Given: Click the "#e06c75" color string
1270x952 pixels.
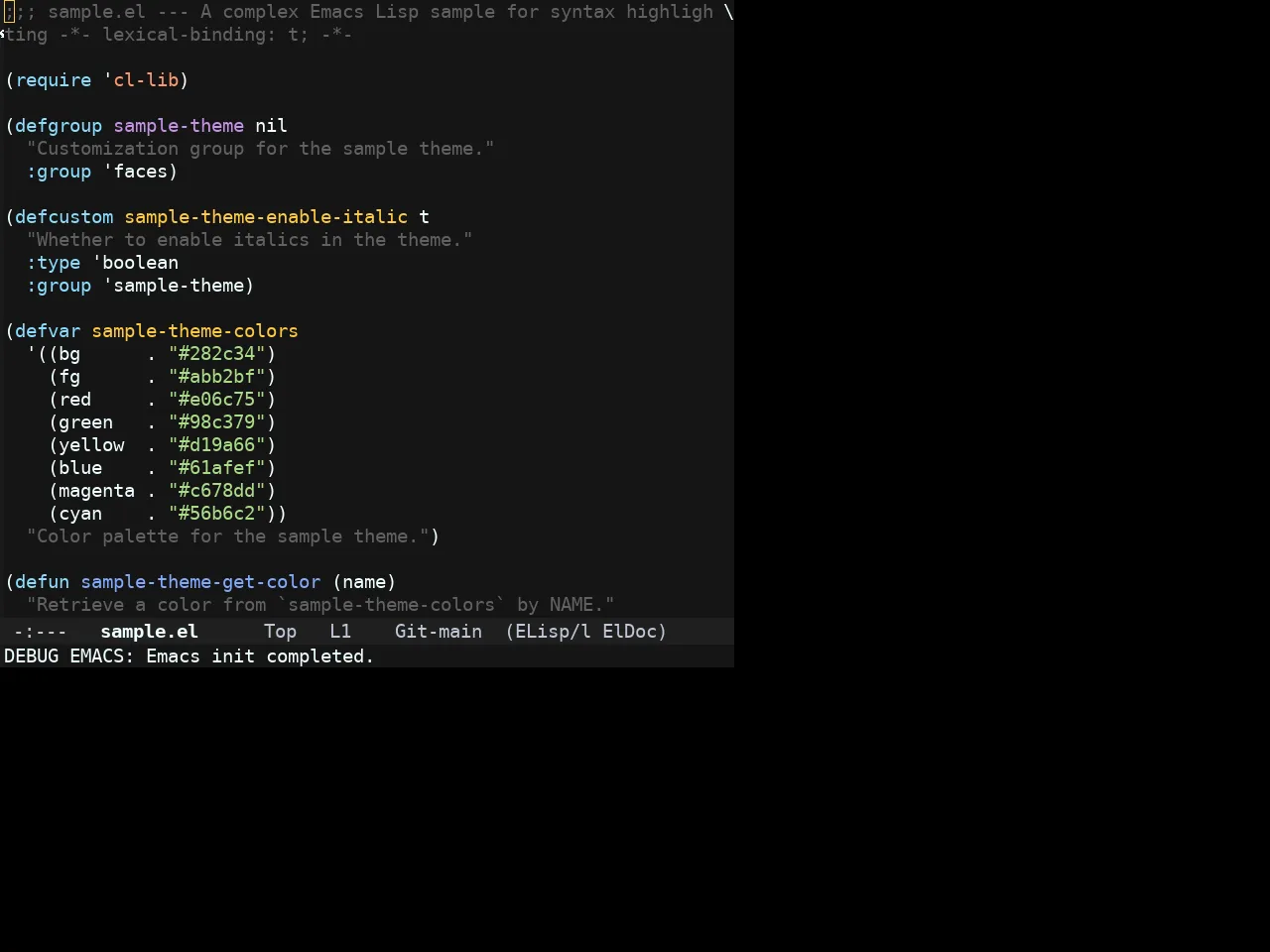Looking at the screenshot, I should coord(217,400).
